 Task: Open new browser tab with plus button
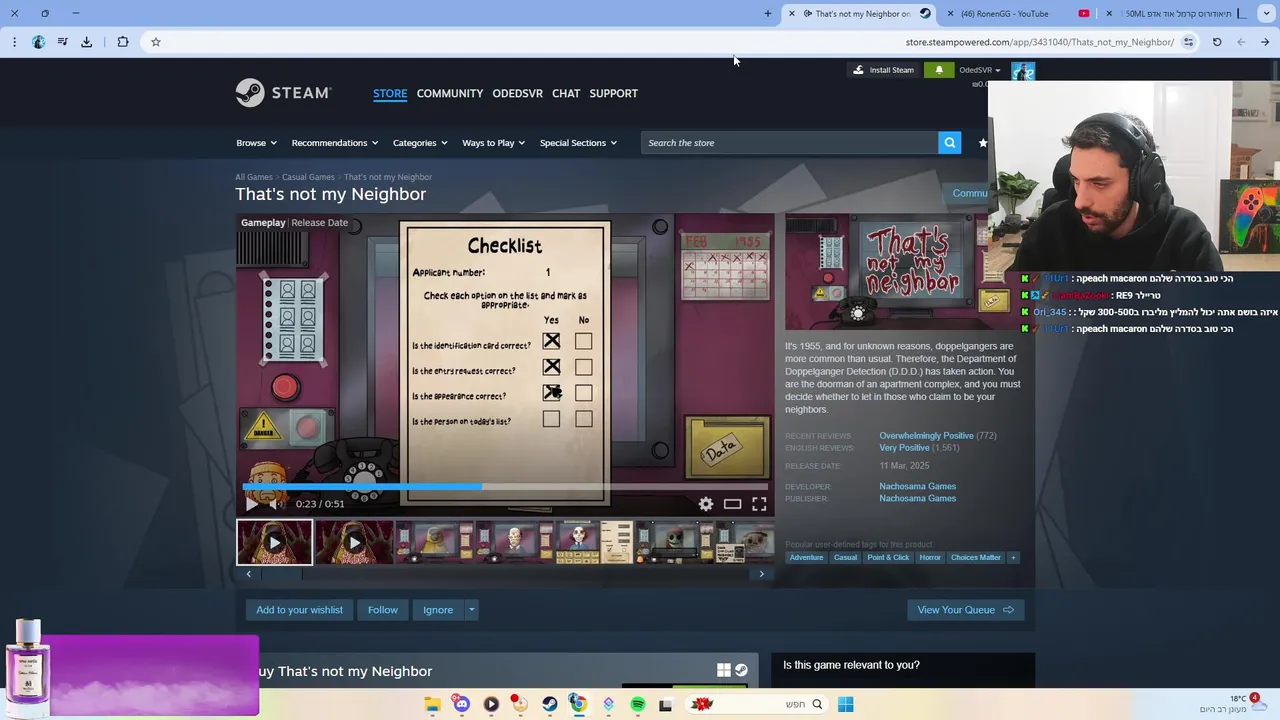pos(768,13)
